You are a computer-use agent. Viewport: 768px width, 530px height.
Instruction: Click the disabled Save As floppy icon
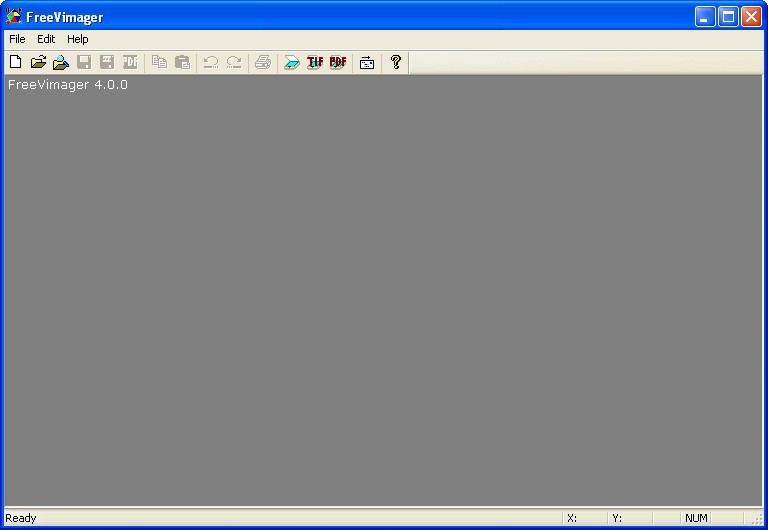coord(107,62)
